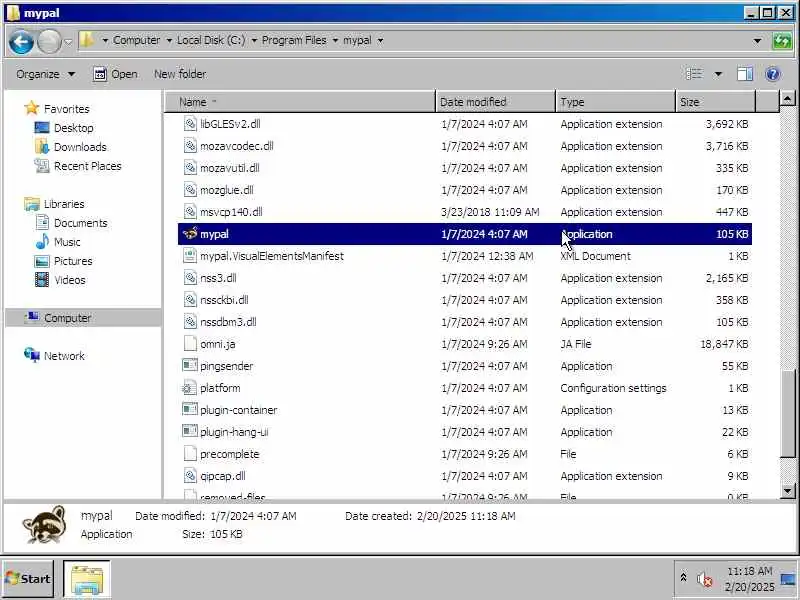
Task: Open Music library note icon
Action: pyautogui.click(x=42, y=241)
